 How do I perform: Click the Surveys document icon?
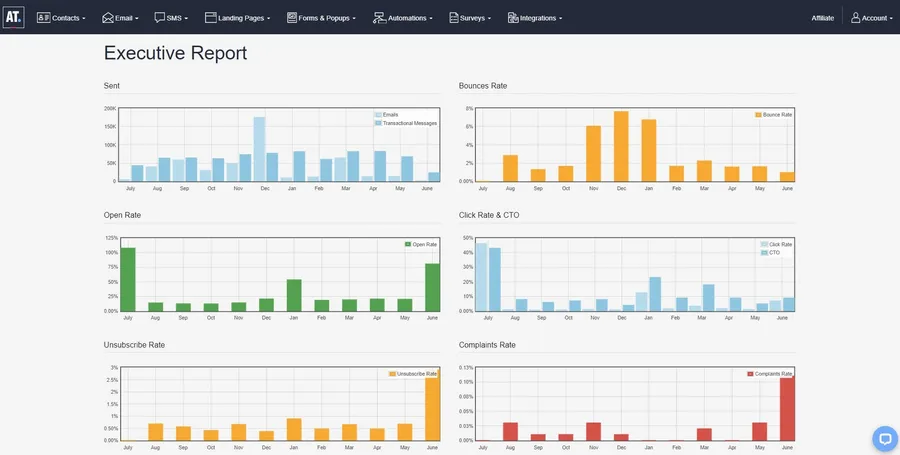pos(454,18)
